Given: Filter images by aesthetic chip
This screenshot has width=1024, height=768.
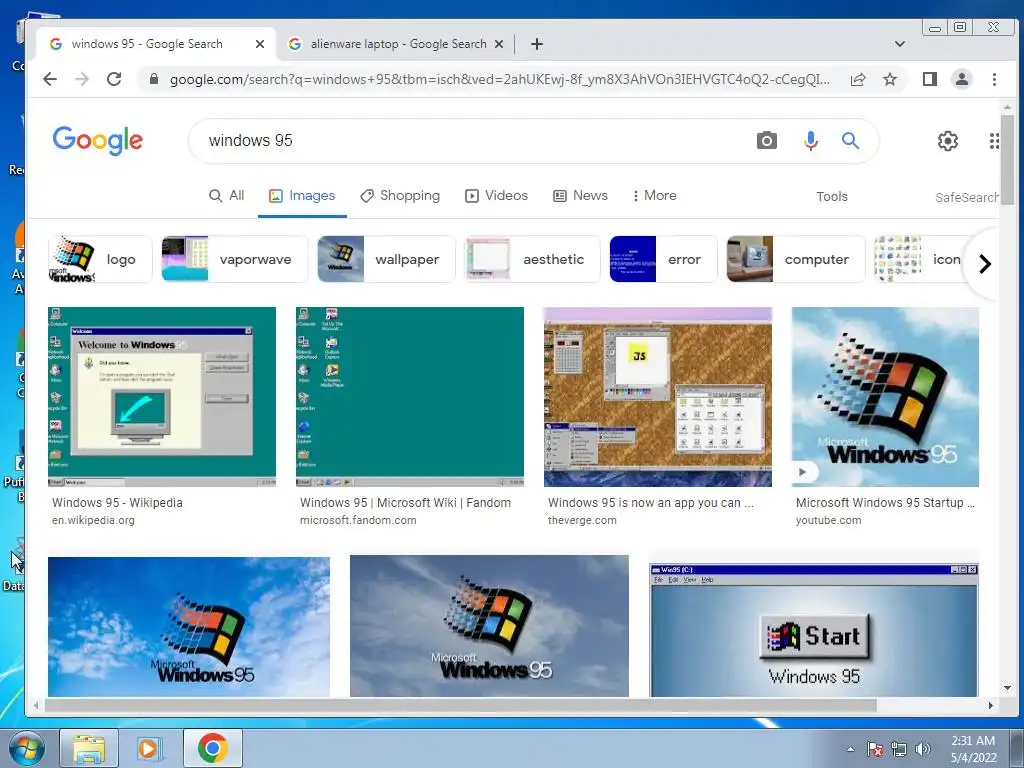Looking at the screenshot, I should point(532,259).
